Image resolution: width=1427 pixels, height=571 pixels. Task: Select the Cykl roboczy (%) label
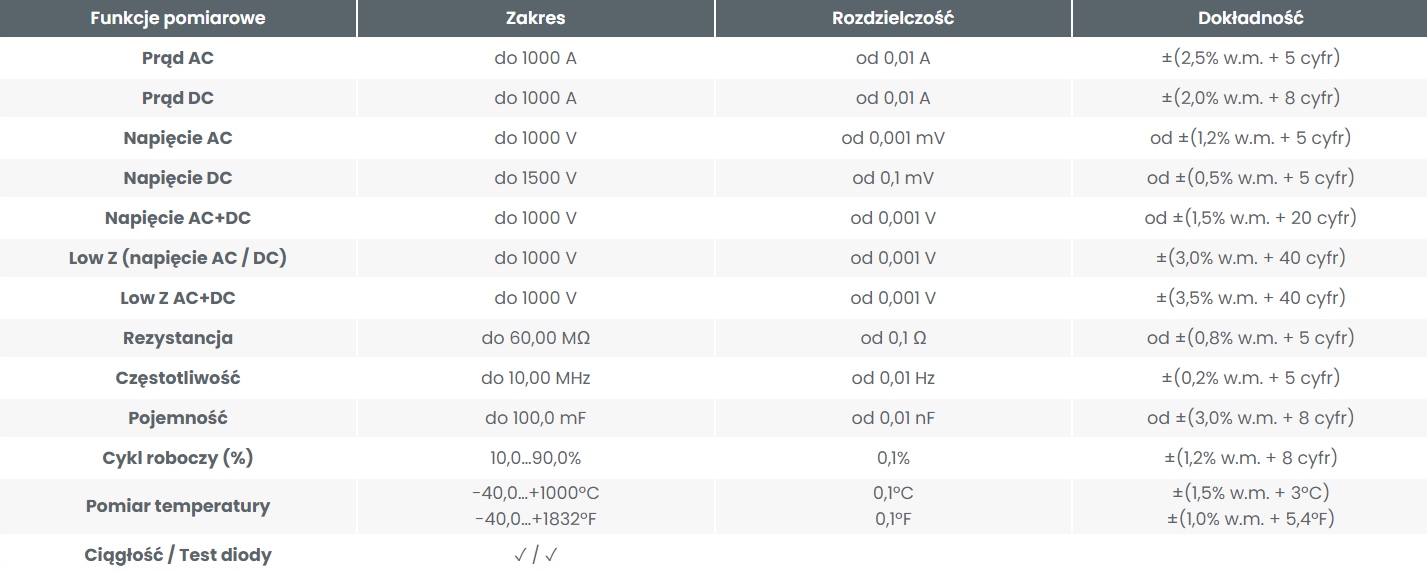click(178, 458)
